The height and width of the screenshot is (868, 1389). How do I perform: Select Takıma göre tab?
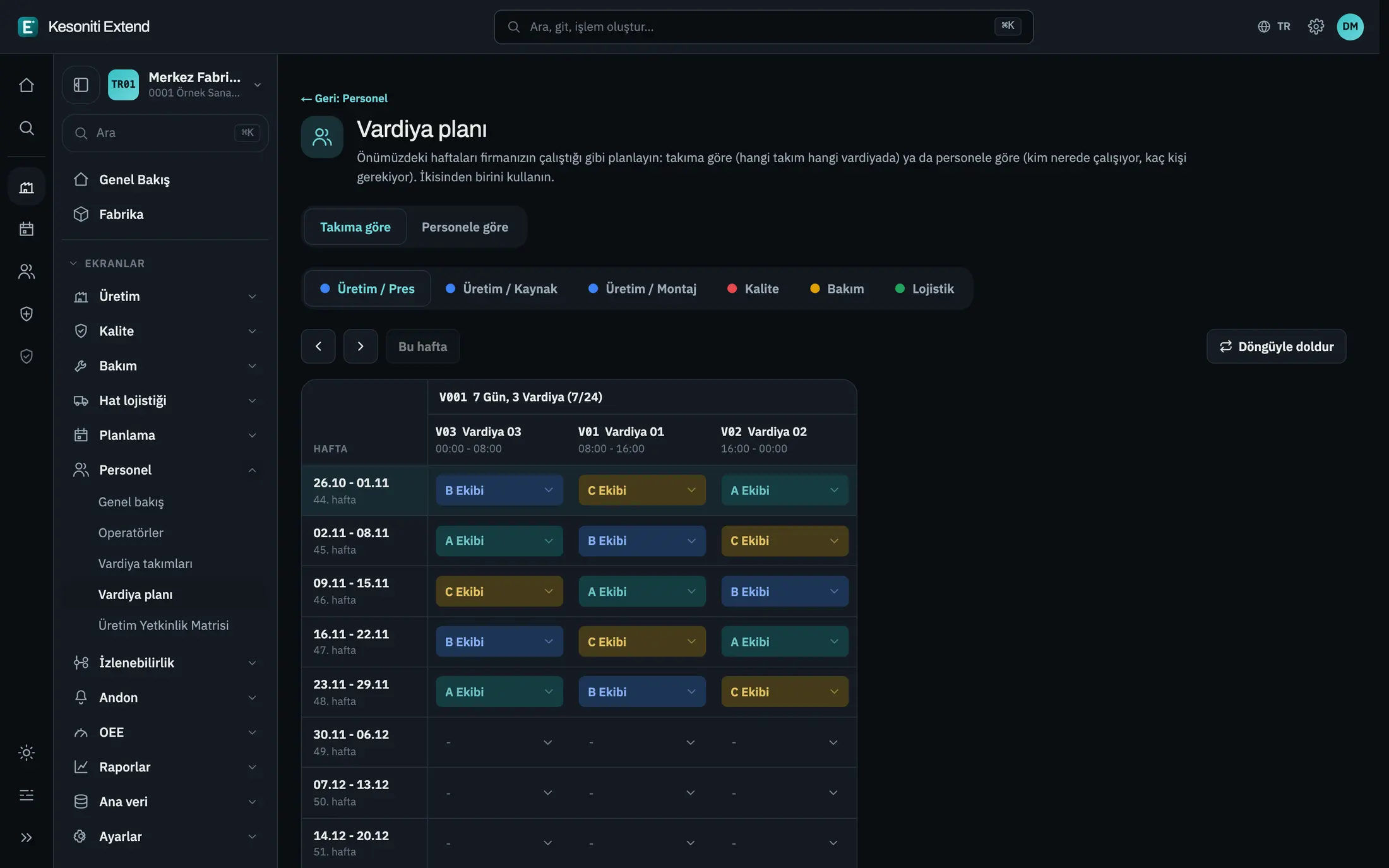coord(355,227)
